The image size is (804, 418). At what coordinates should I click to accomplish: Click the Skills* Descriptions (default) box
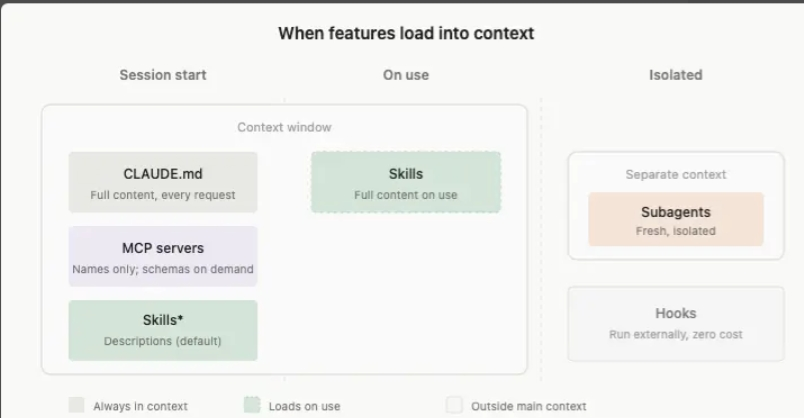(x=163, y=330)
